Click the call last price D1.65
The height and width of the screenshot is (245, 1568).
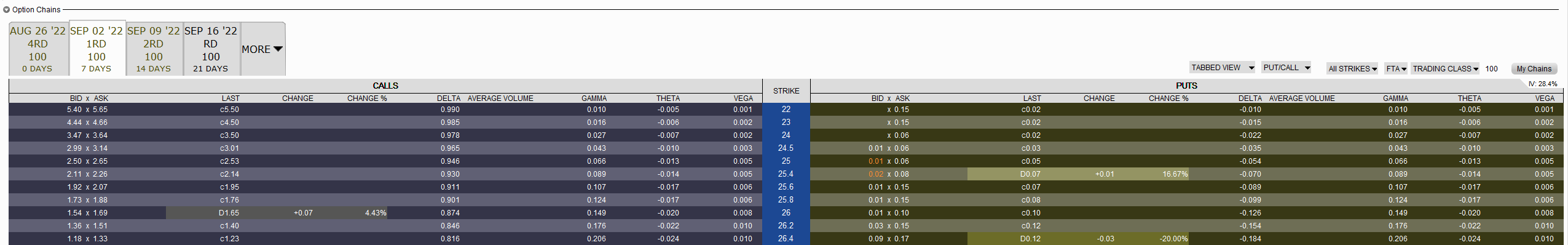229,213
